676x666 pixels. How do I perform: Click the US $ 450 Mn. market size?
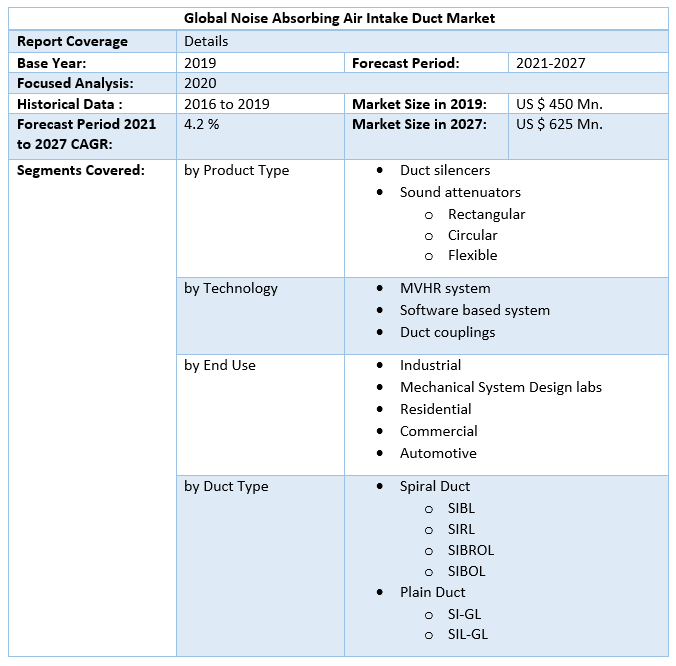point(559,104)
